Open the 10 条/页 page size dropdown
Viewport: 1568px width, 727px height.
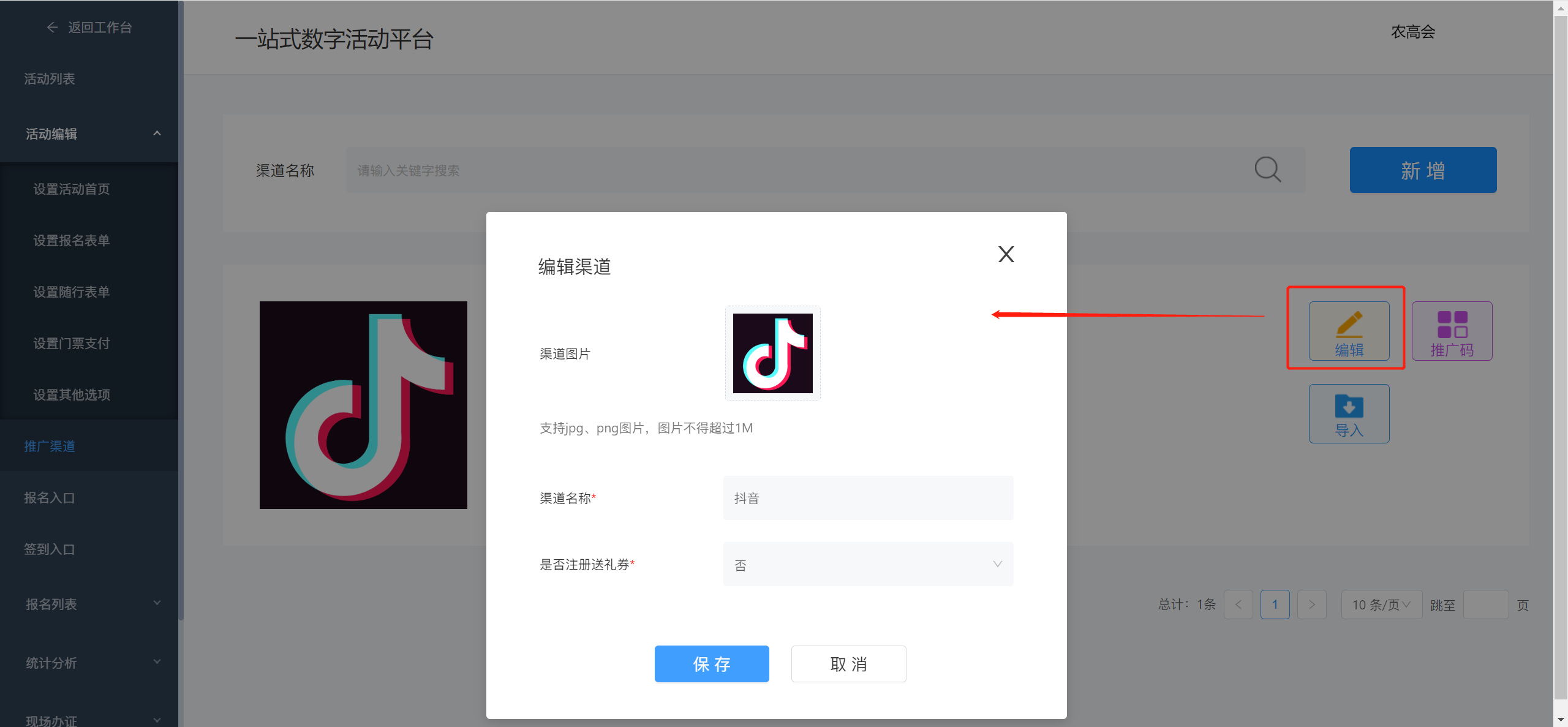click(1381, 605)
